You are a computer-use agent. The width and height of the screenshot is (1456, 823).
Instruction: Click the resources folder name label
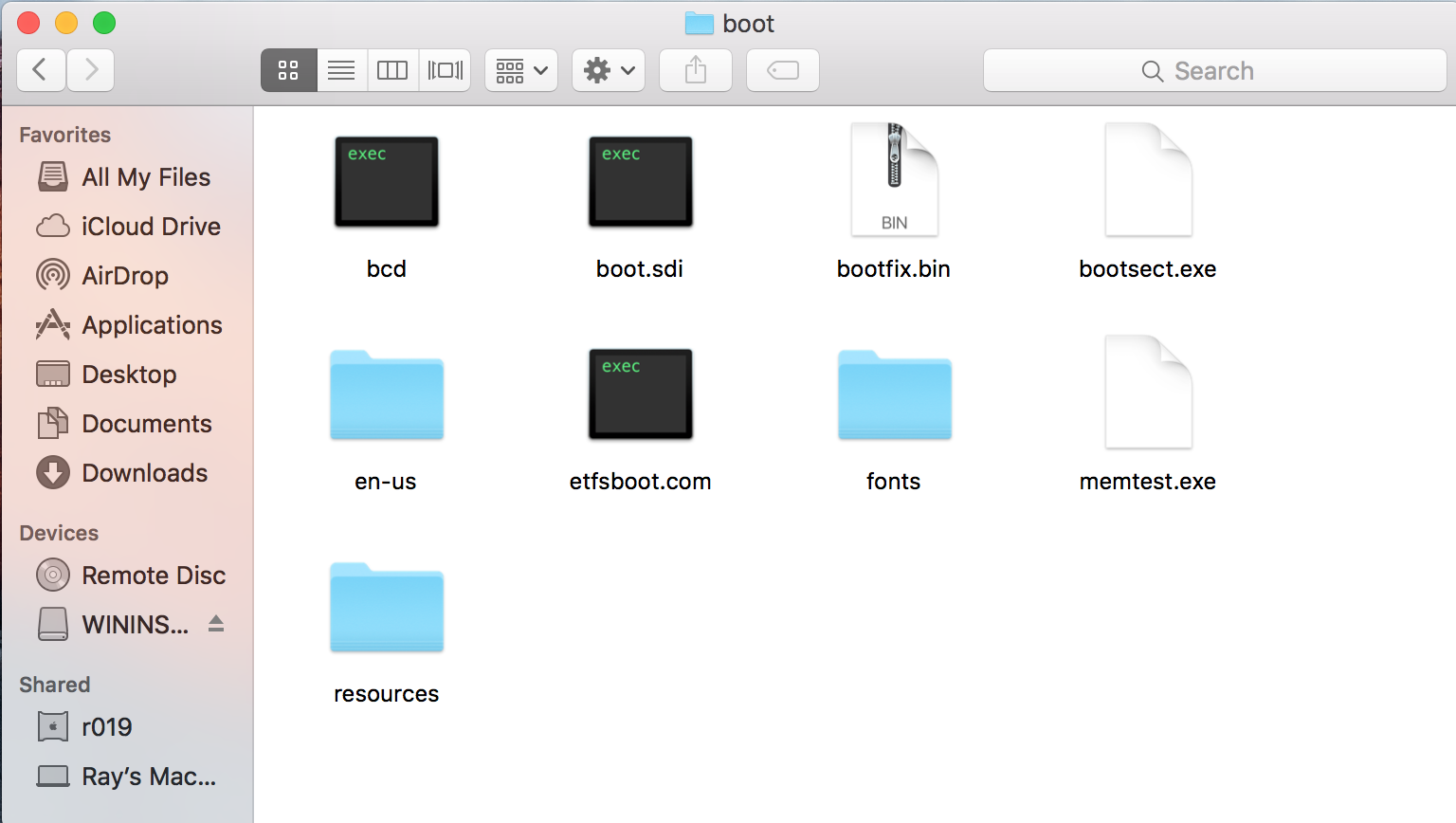click(387, 694)
